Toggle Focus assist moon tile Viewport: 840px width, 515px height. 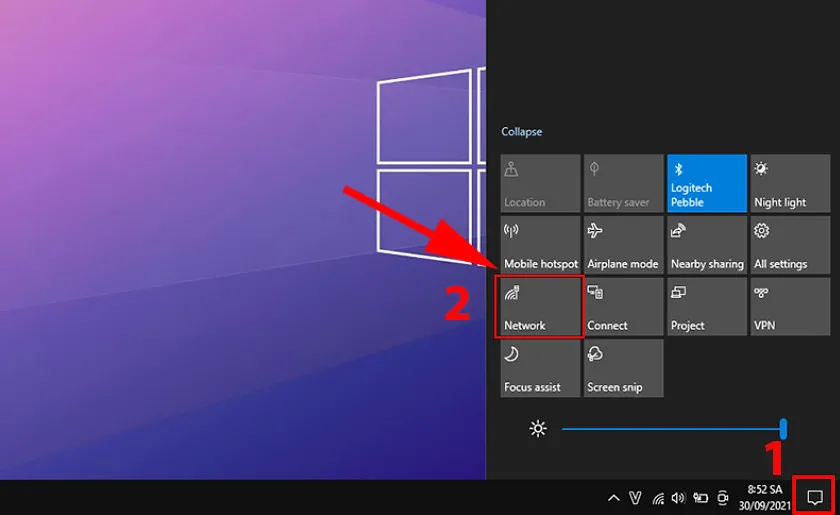tap(540, 369)
